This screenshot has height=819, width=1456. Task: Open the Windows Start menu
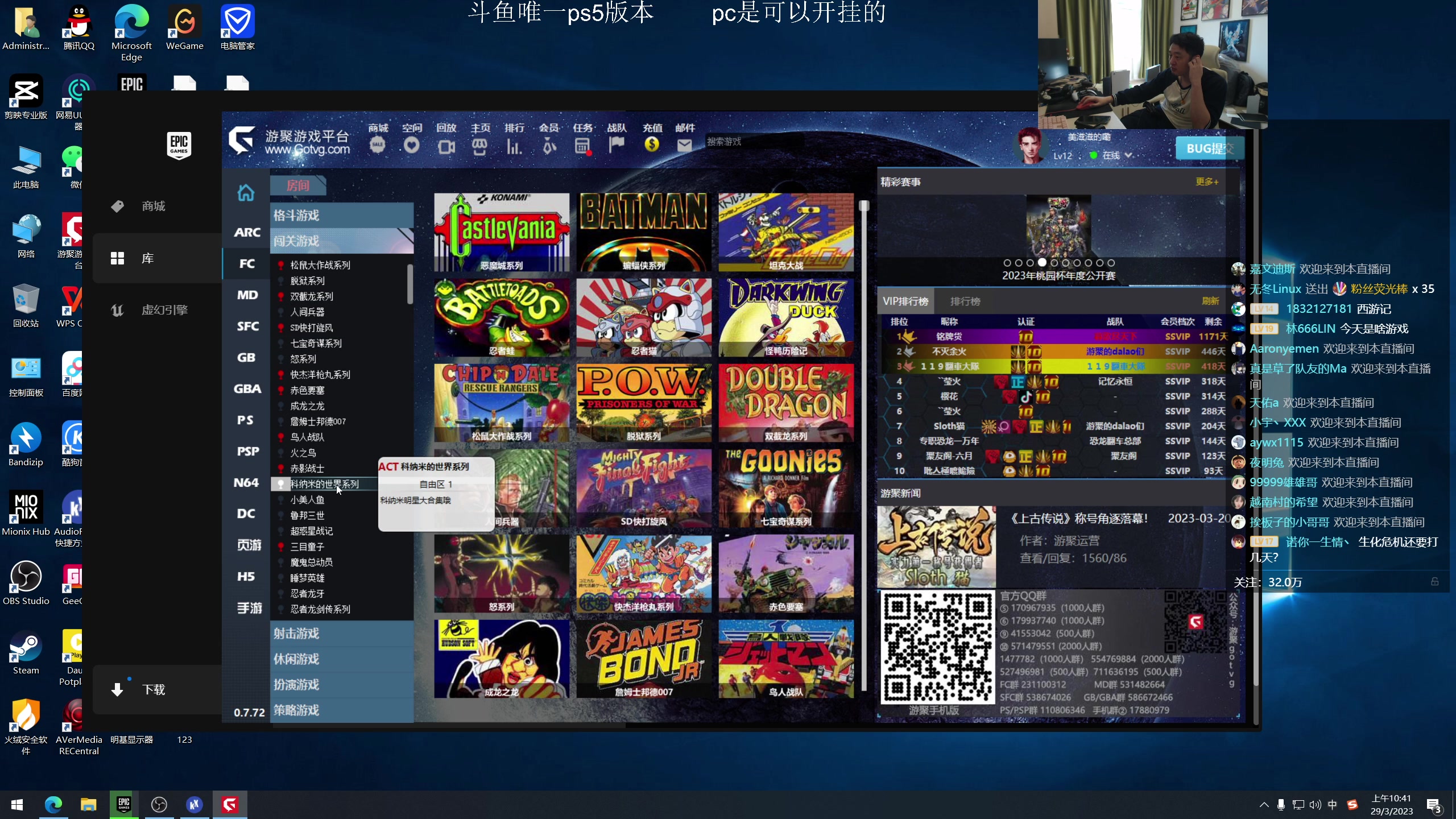coord(17,804)
